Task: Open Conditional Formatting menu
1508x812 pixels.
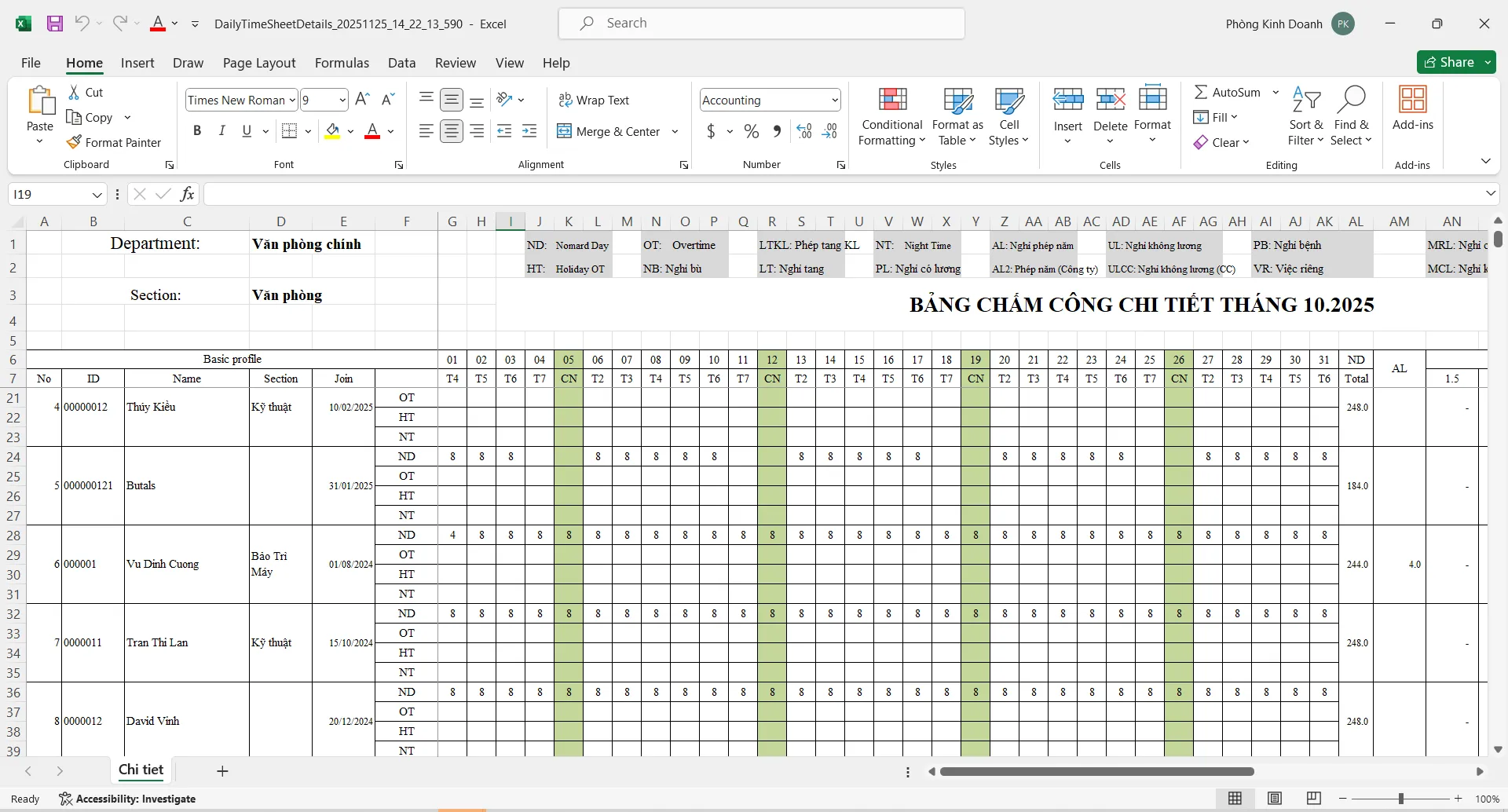Action: point(891,116)
